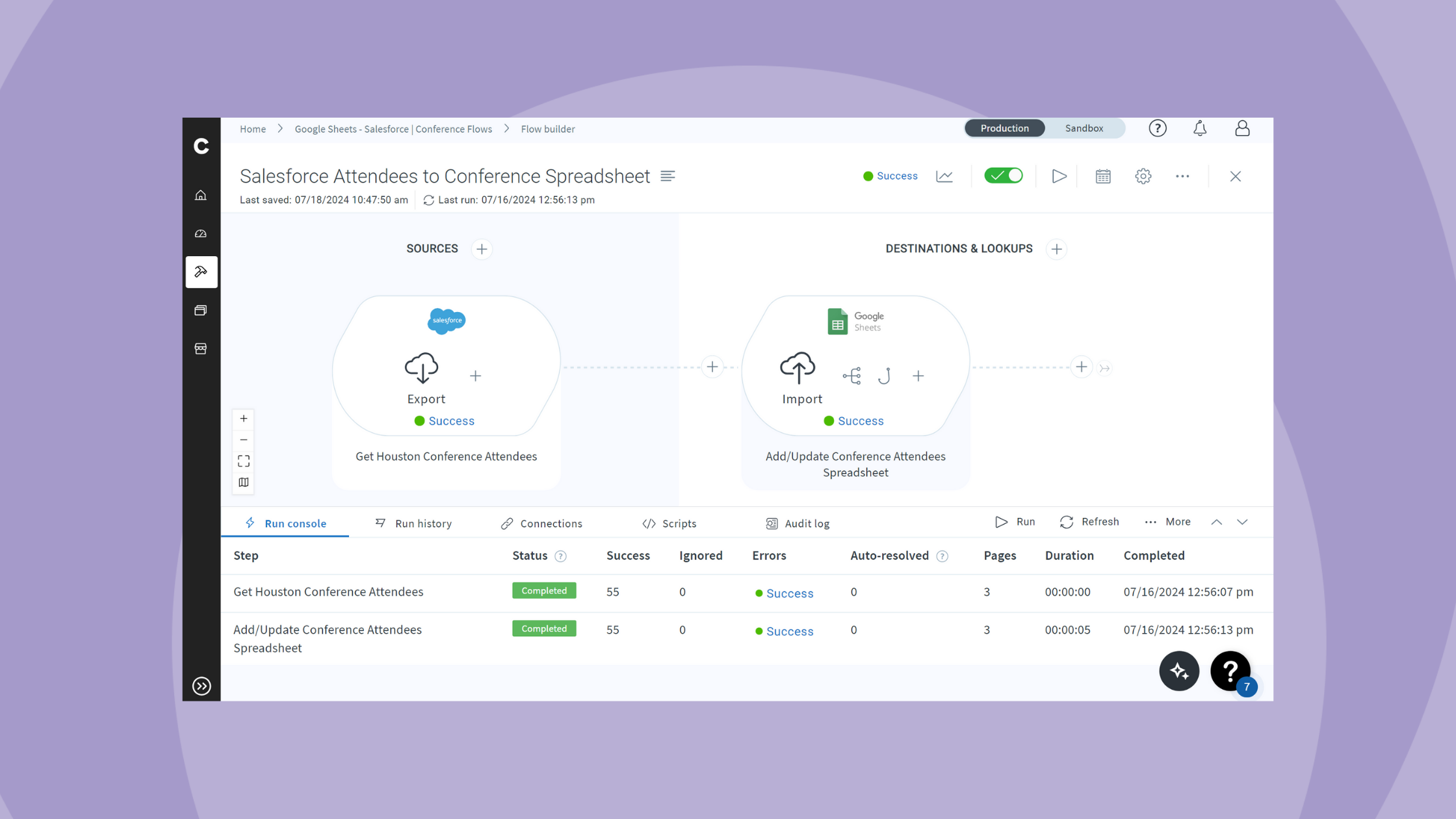The width and height of the screenshot is (1456, 819).
Task: Open the import hook icon
Action: coord(884,376)
